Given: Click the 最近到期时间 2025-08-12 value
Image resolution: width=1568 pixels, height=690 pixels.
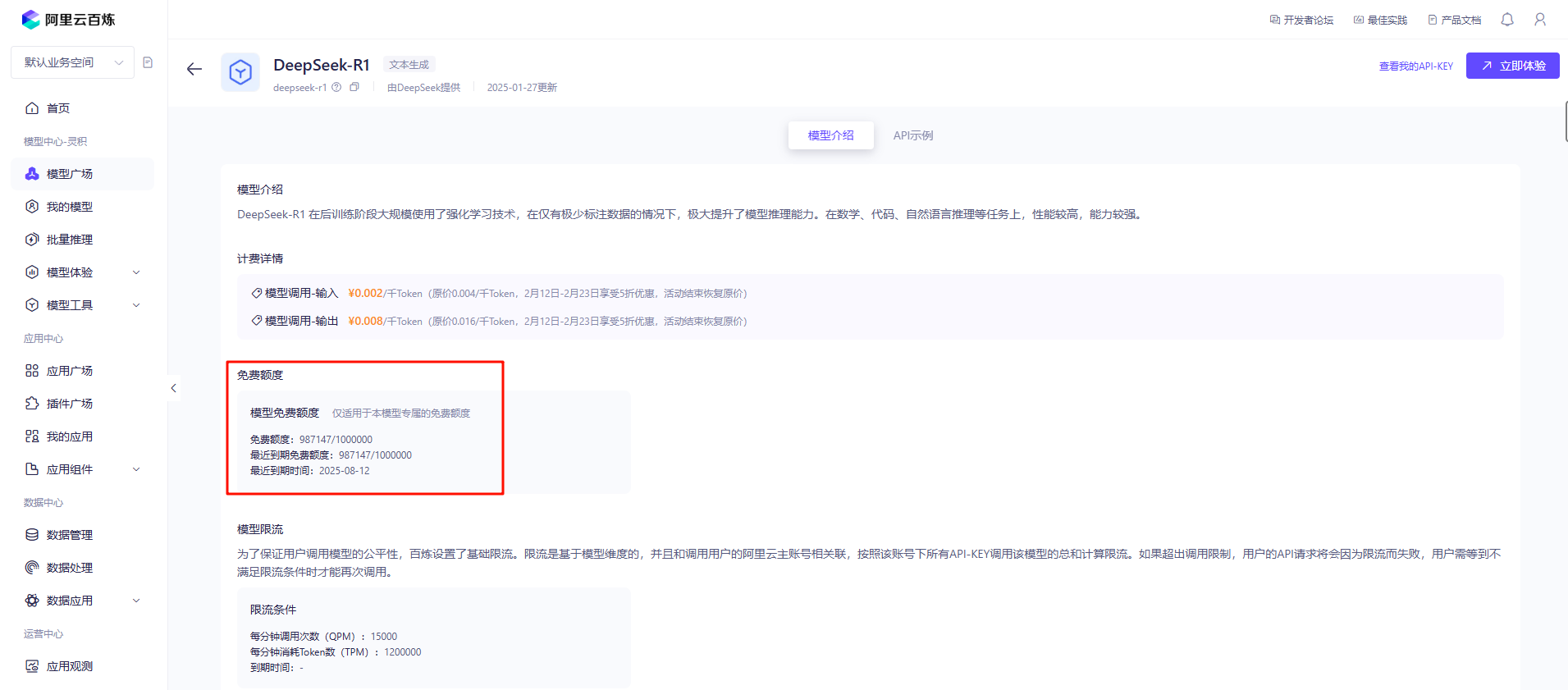Looking at the screenshot, I should pyautogui.click(x=344, y=471).
